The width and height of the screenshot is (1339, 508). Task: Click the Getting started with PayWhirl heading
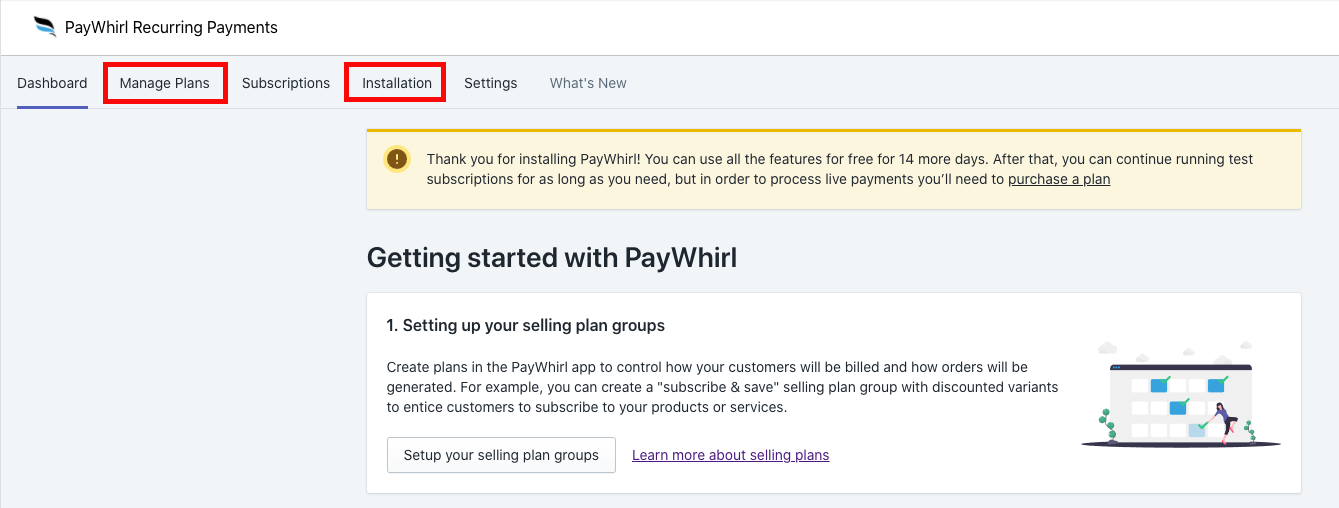tap(552, 258)
